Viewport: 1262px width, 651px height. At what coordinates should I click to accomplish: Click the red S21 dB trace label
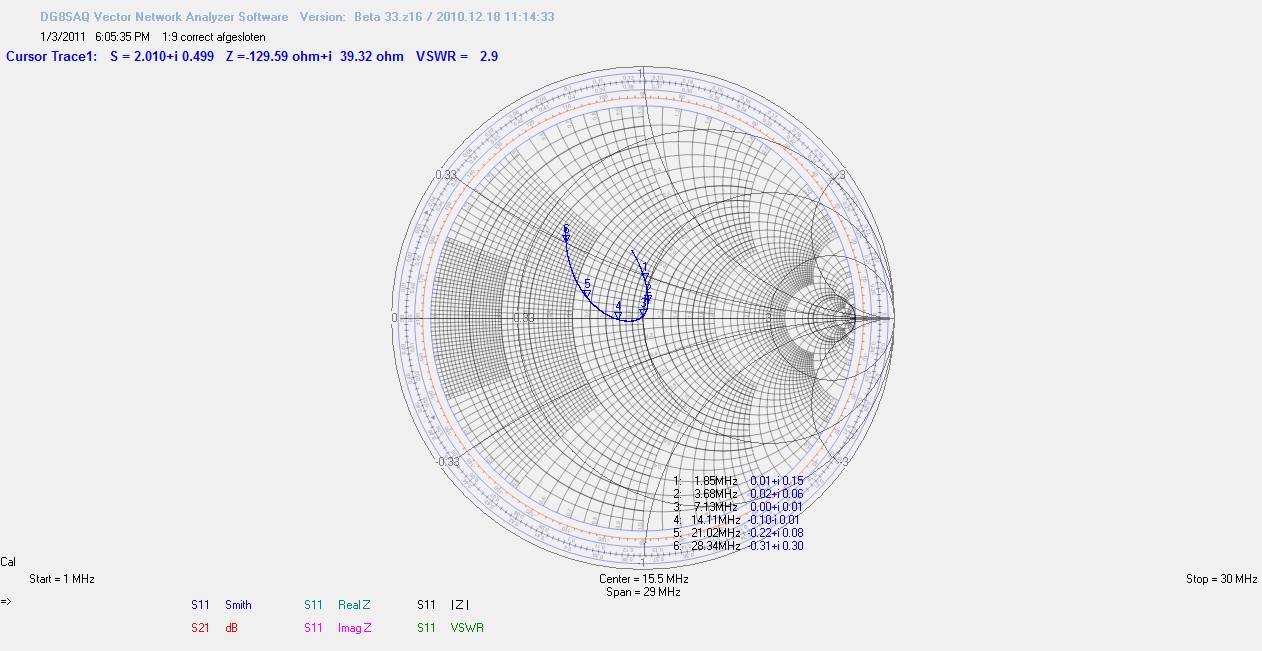tap(214, 628)
